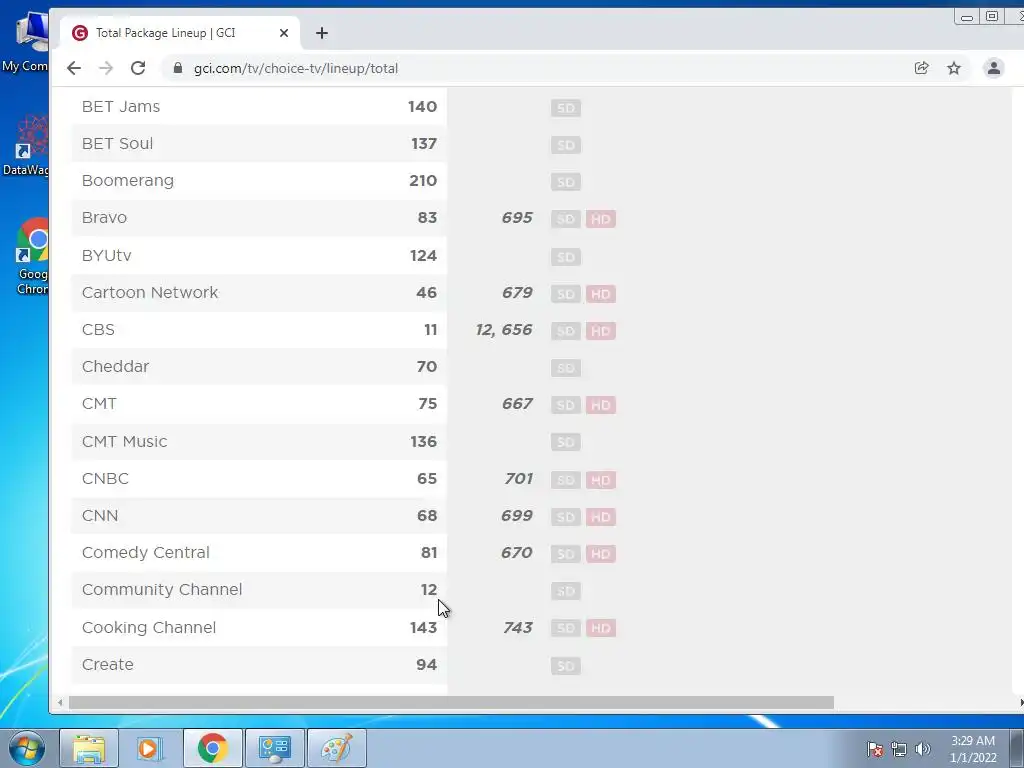The image size is (1024, 768).
Task: Click the HD badge for CNBC
Action: [601, 480]
